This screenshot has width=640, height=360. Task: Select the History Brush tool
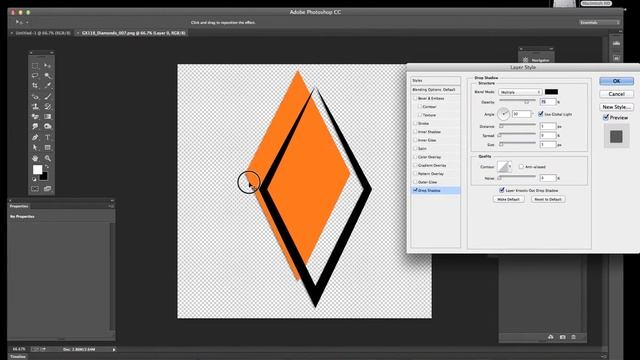[48, 107]
